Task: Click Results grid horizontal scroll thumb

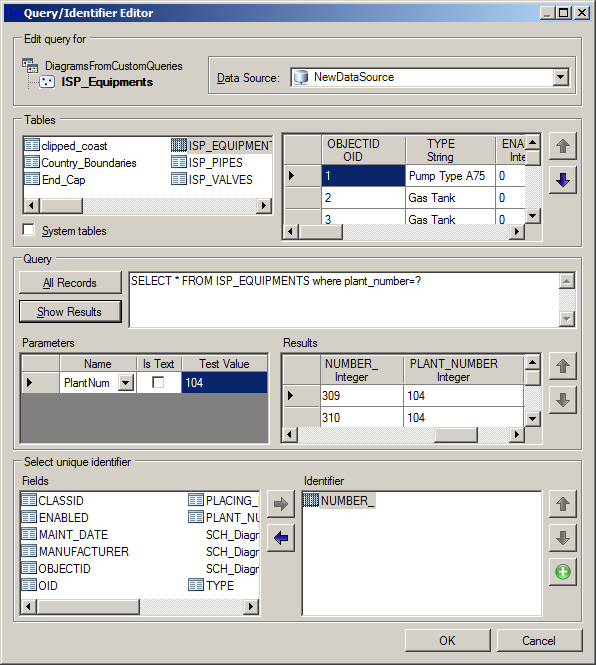Action: 456,435
